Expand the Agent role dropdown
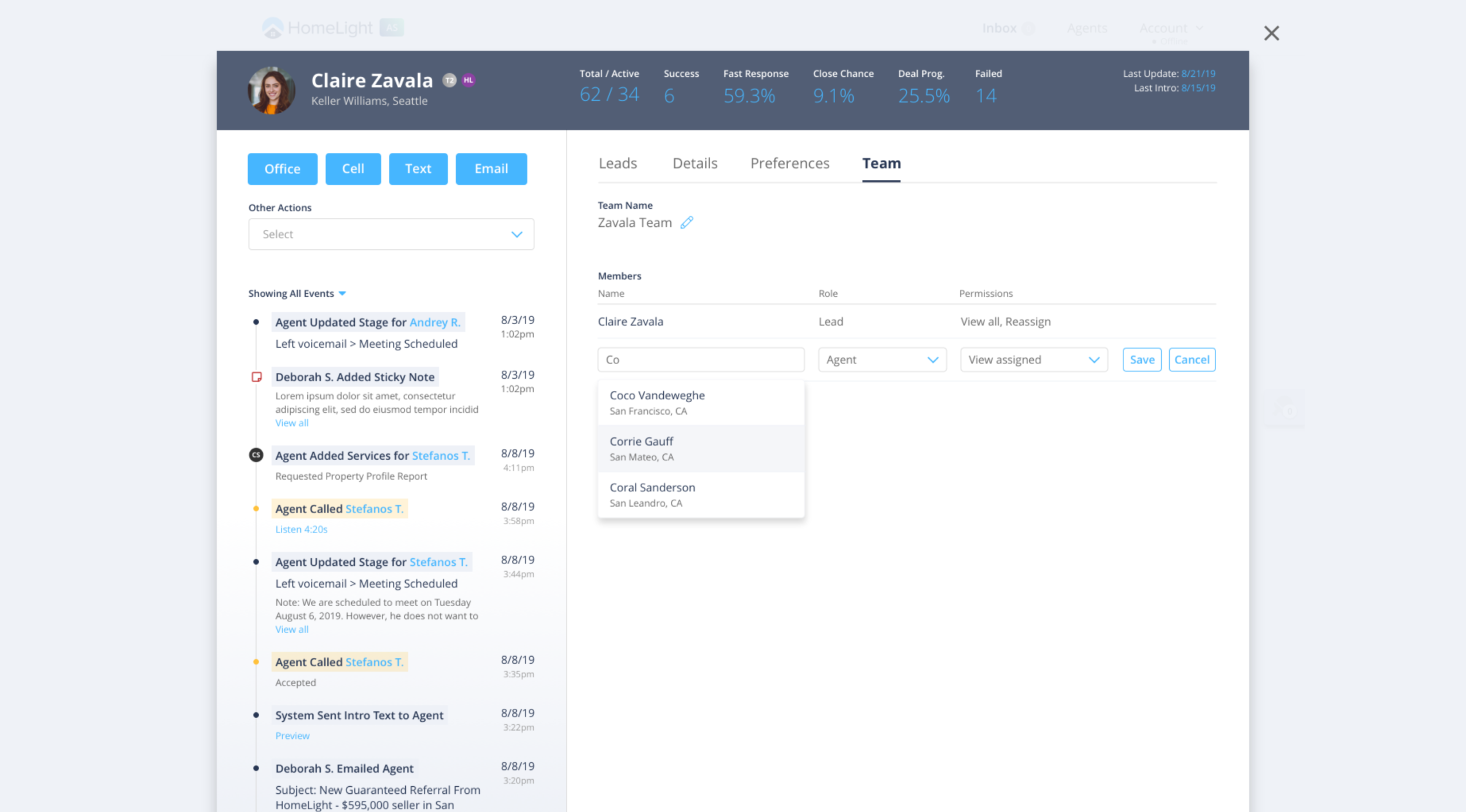The height and width of the screenshot is (812, 1466). [882, 360]
